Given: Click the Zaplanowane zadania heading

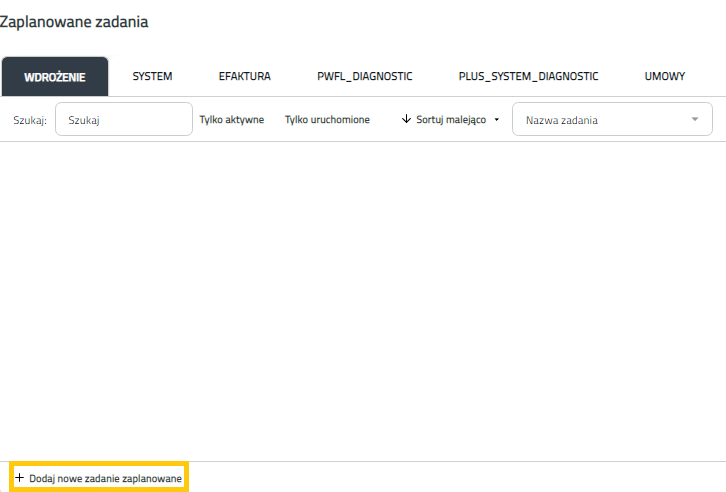Looking at the screenshot, I should (x=74, y=22).
